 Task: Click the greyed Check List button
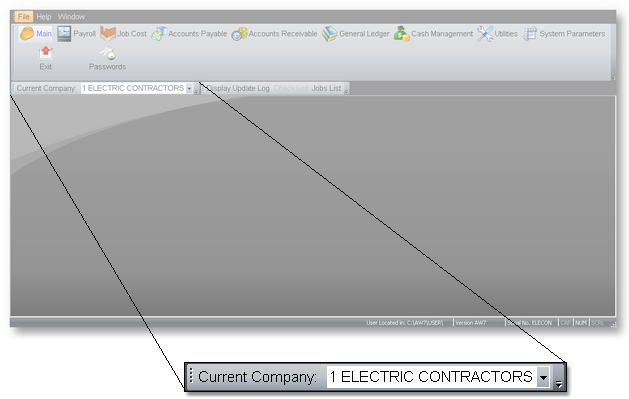click(x=290, y=88)
